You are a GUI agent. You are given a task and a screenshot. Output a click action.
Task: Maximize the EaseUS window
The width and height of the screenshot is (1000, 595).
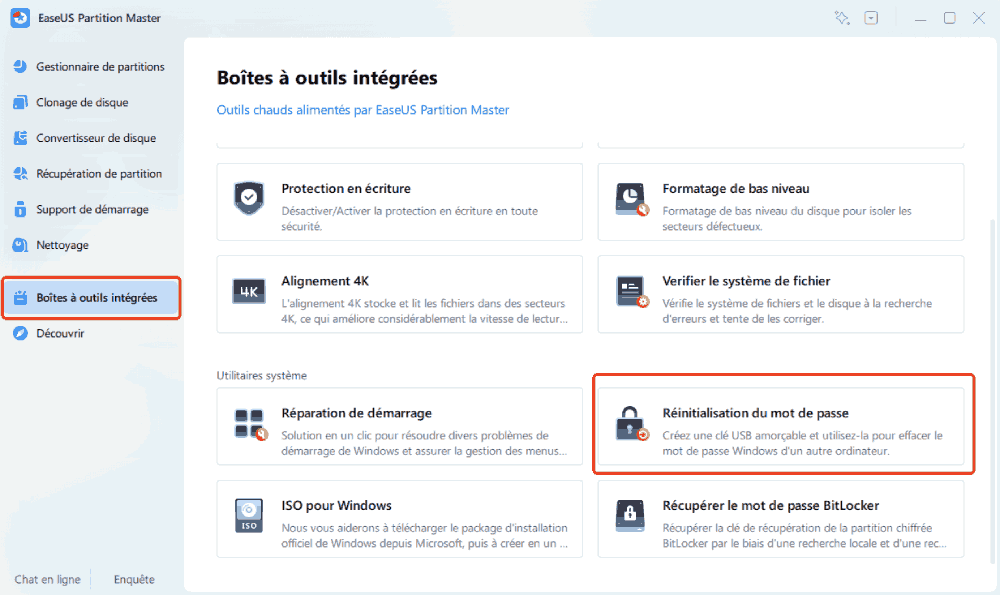pyautogui.click(x=950, y=18)
